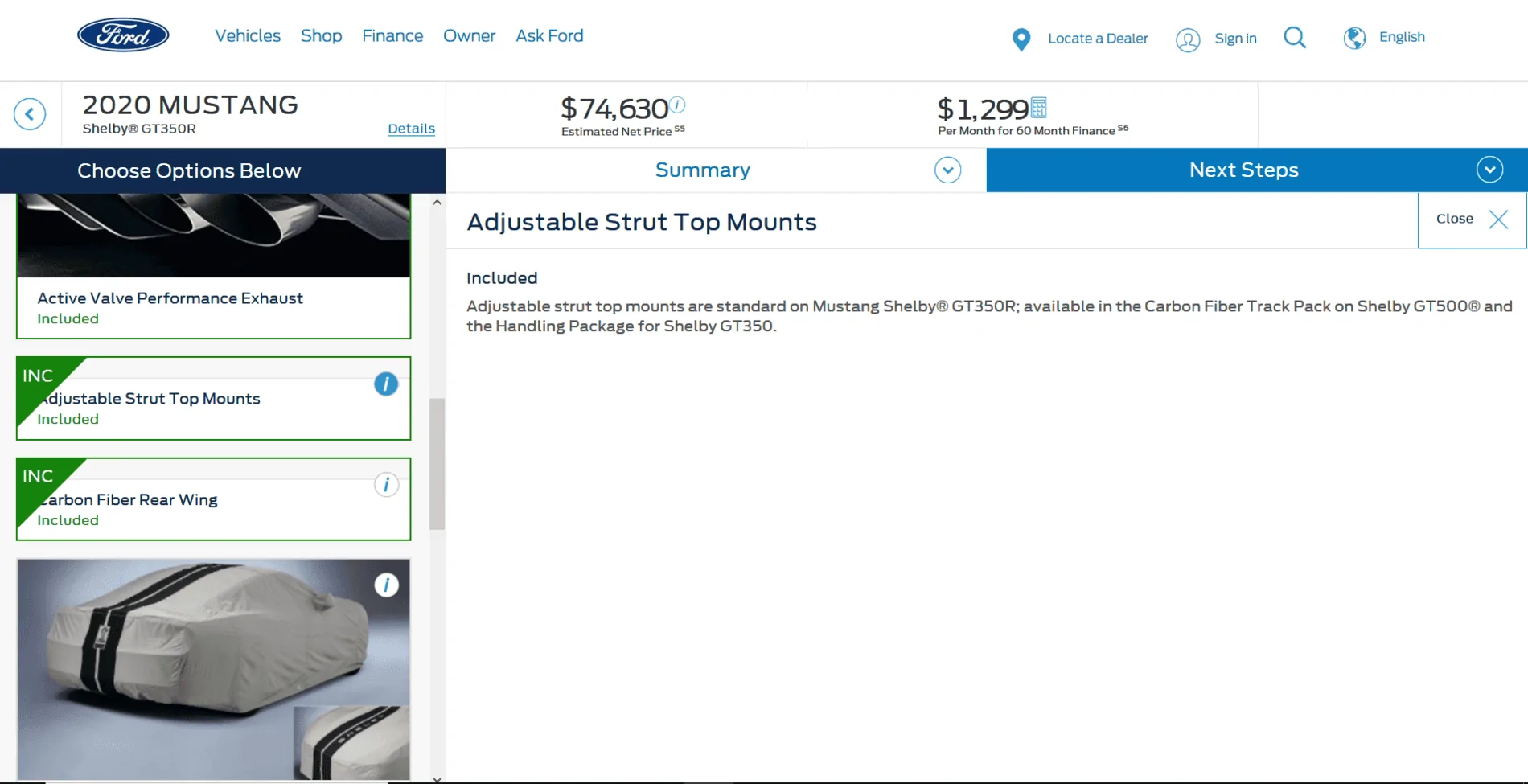
Task: Show info for Adjustable Strut Top Mounts
Action: (386, 384)
